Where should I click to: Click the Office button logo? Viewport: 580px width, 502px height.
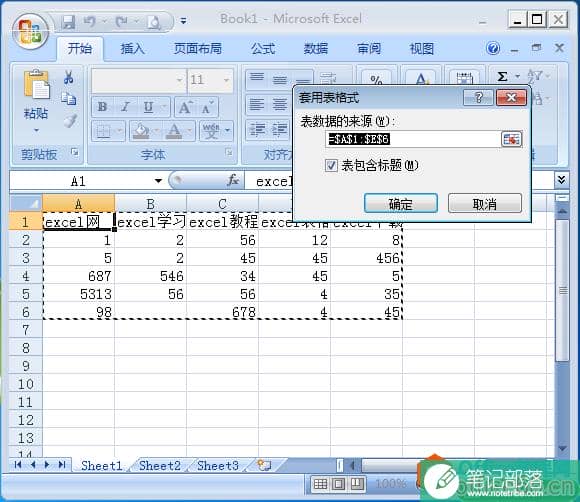pos(30,32)
